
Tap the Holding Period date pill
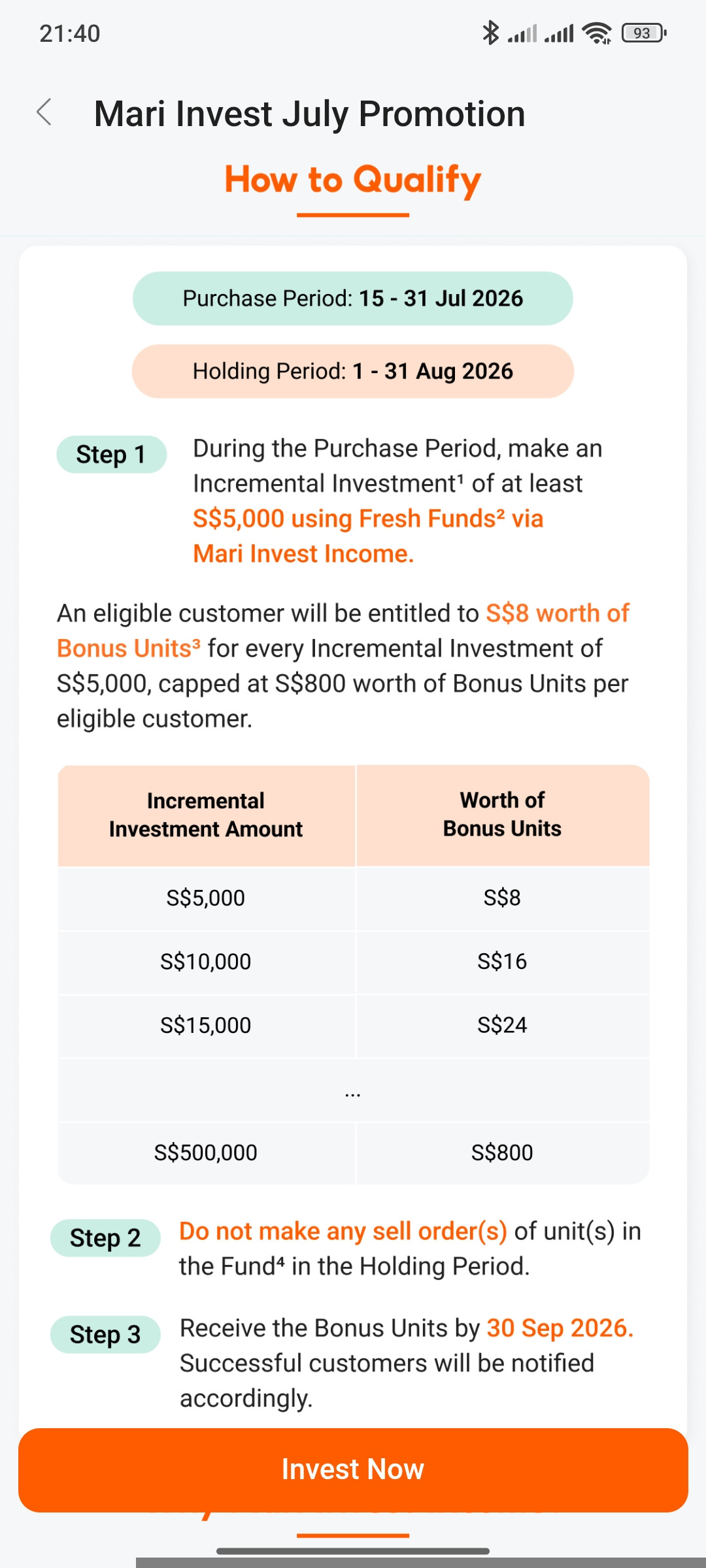353,371
